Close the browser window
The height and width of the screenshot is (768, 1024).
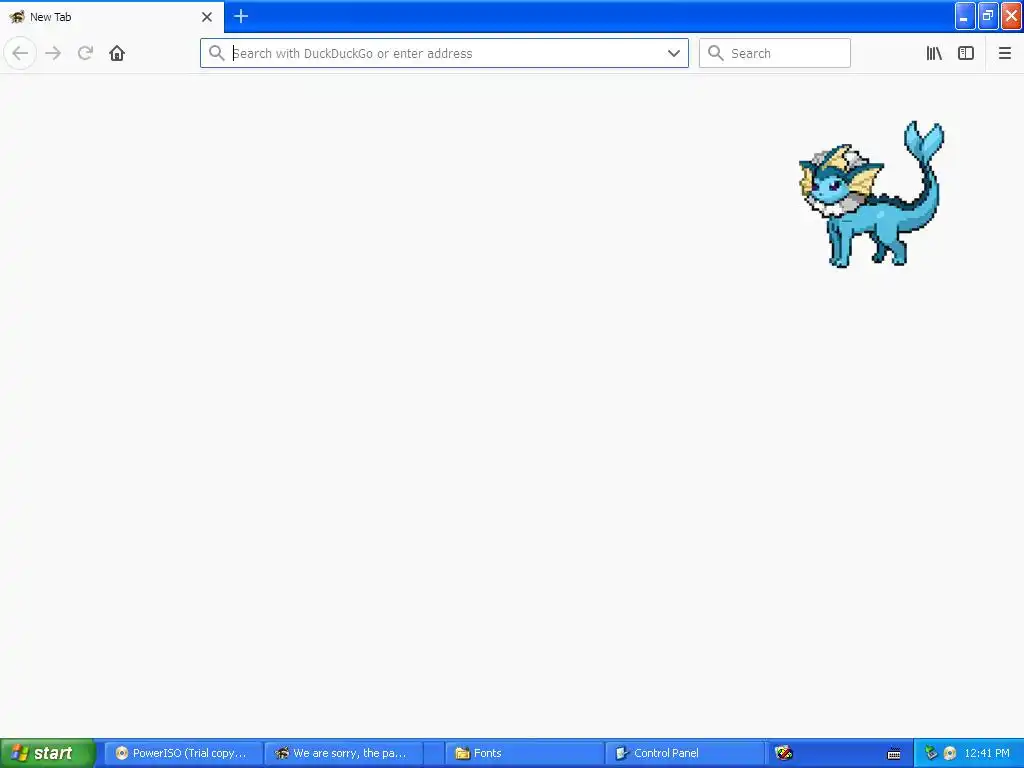(1011, 16)
